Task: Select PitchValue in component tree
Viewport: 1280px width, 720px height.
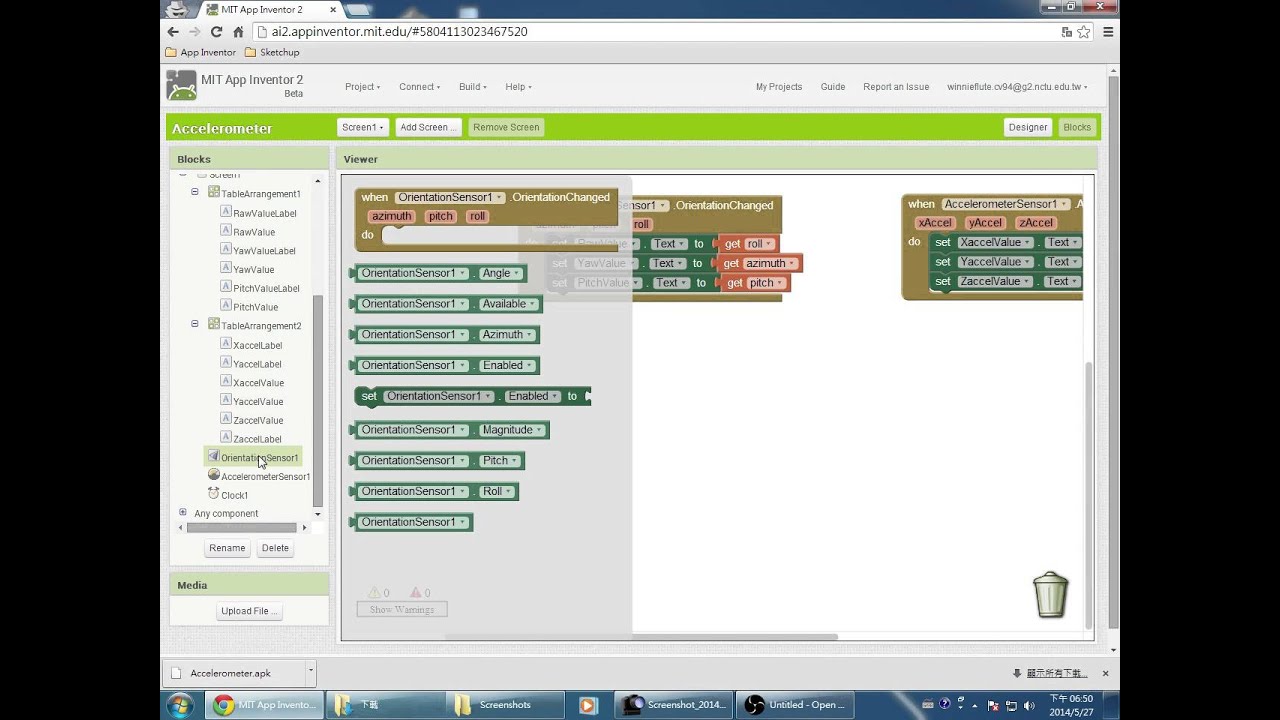Action: click(x=255, y=307)
